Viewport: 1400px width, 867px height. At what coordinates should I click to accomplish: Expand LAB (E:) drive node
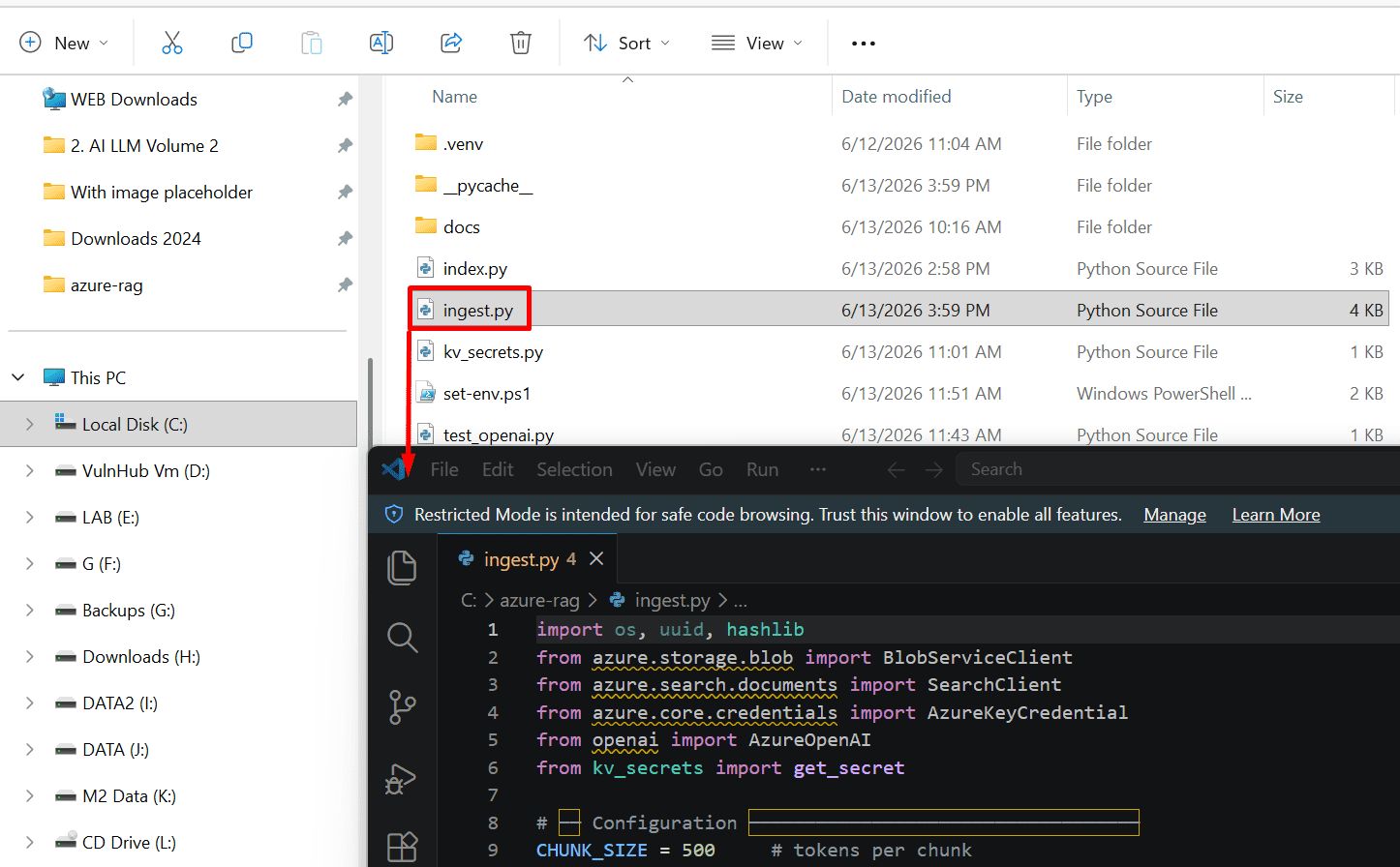[x=30, y=517]
